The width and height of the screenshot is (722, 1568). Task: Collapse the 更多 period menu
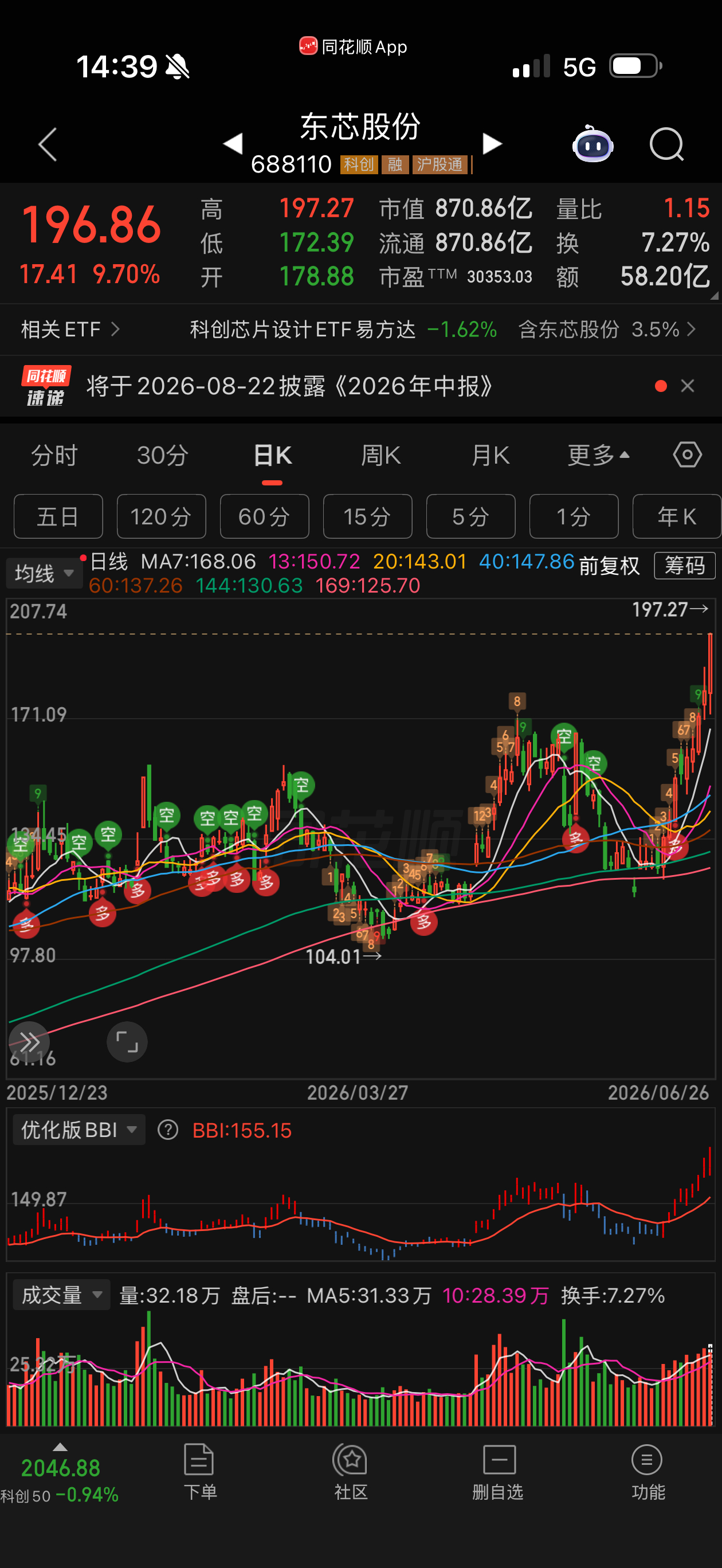point(598,455)
